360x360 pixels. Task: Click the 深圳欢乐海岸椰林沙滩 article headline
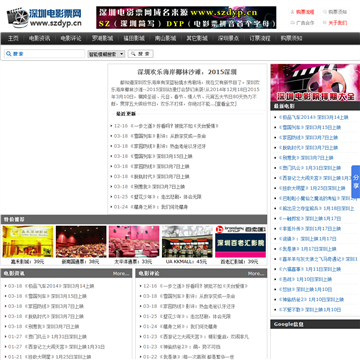tap(187, 72)
